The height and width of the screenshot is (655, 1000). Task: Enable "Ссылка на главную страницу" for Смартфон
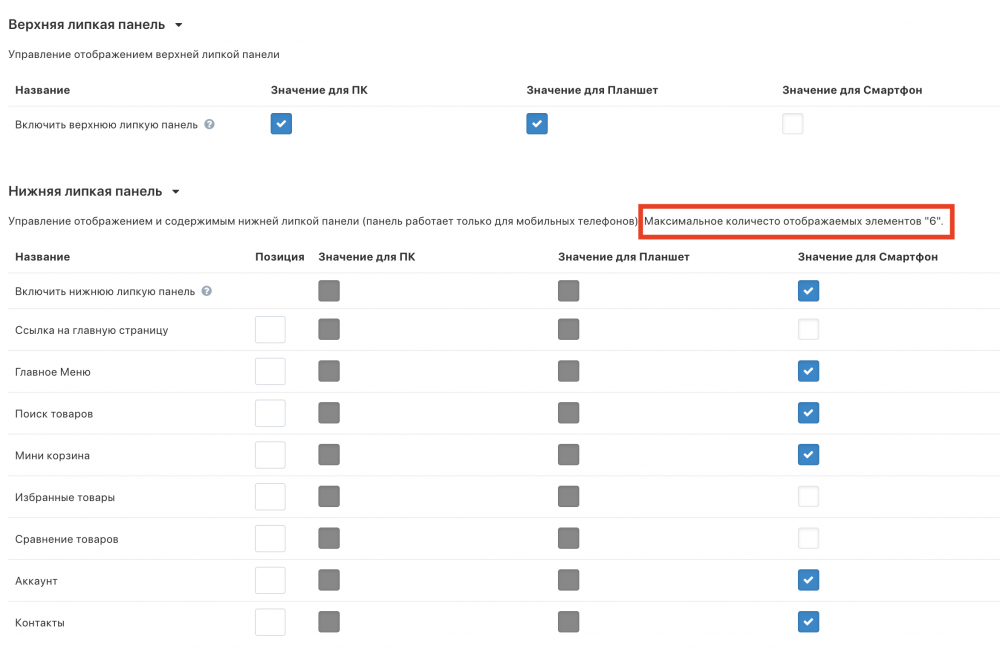point(809,329)
